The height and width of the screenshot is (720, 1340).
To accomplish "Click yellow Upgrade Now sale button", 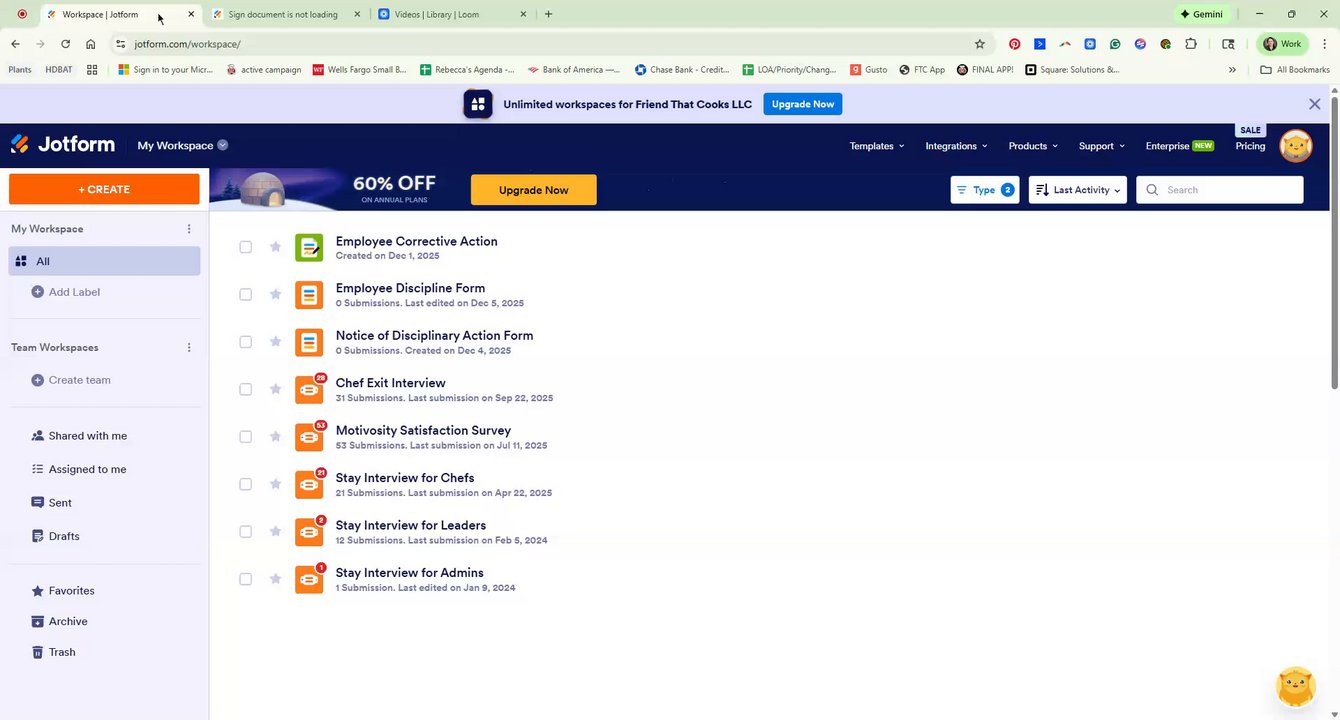I will point(534,190).
